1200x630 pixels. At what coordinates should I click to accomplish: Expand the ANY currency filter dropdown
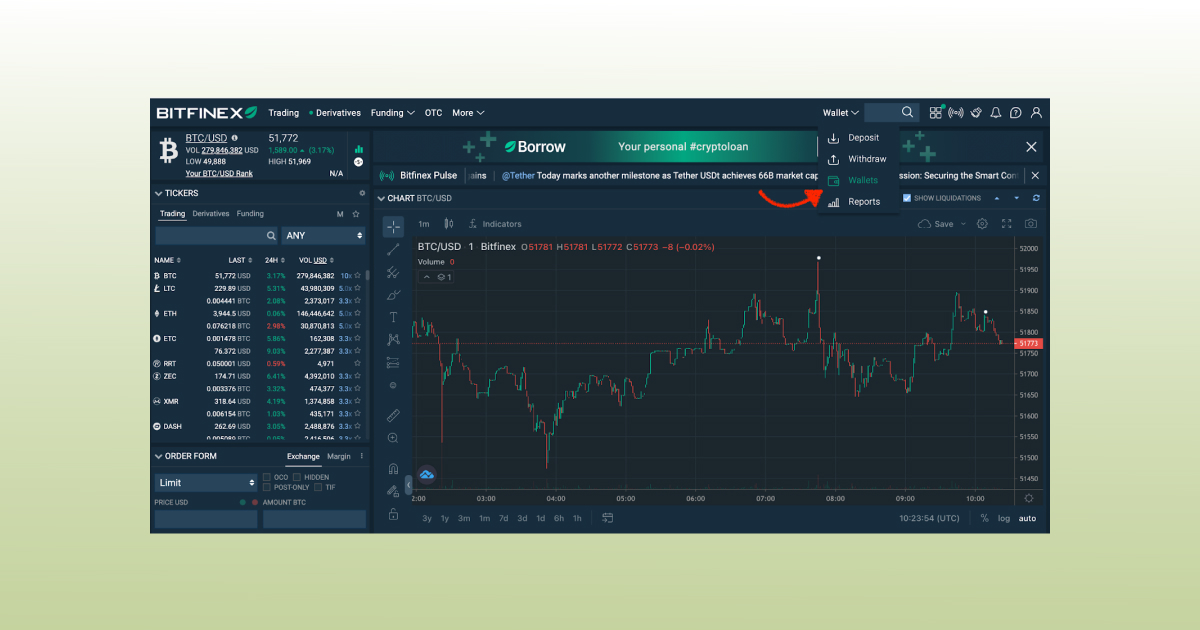323,235
